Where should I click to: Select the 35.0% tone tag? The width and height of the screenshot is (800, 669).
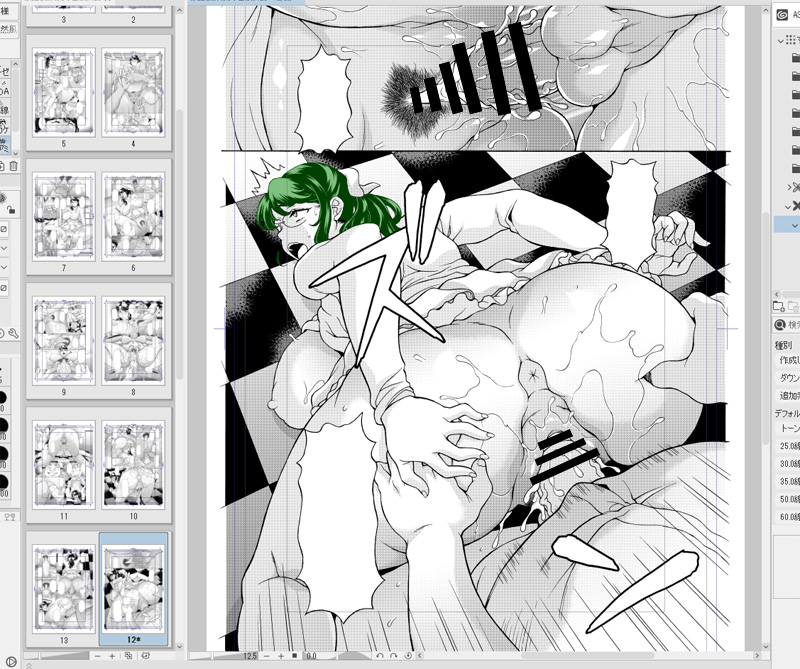pos(788,481)
